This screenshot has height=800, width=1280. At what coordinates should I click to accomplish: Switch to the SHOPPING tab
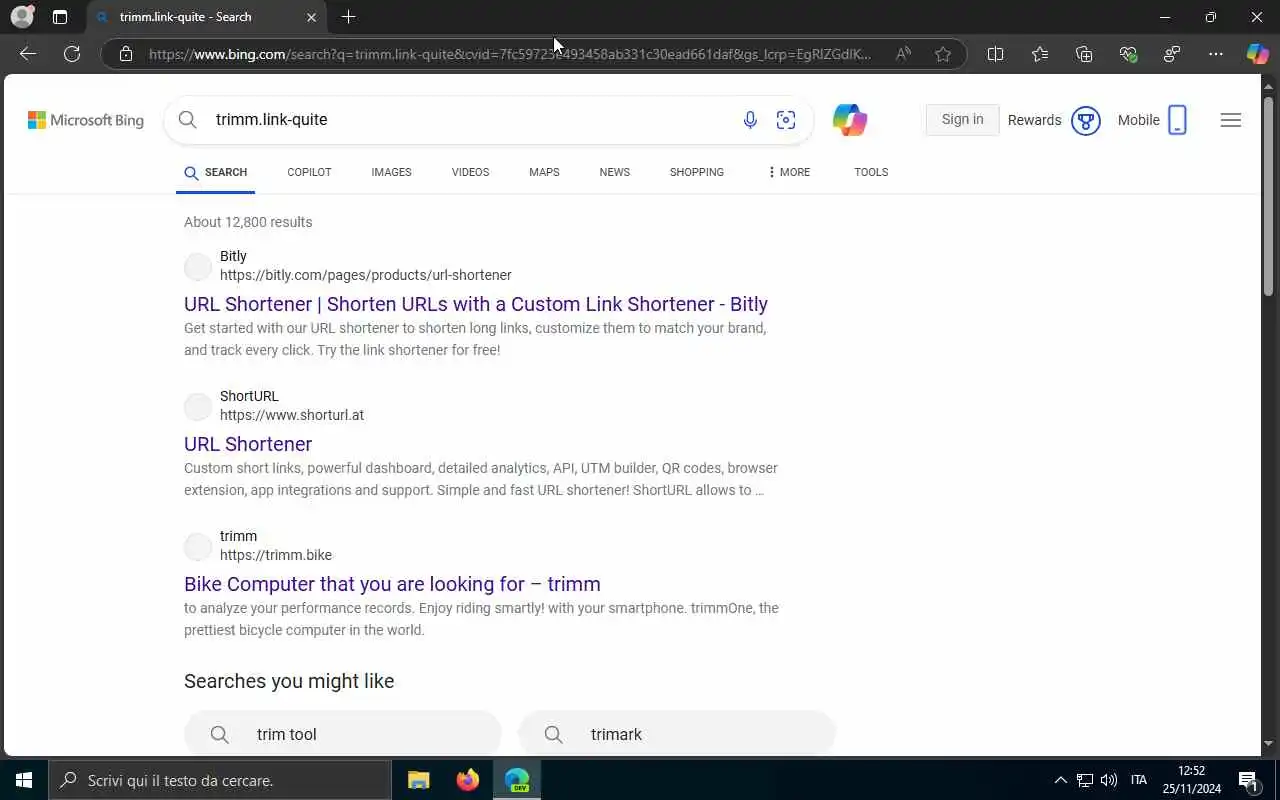[697, 172]
